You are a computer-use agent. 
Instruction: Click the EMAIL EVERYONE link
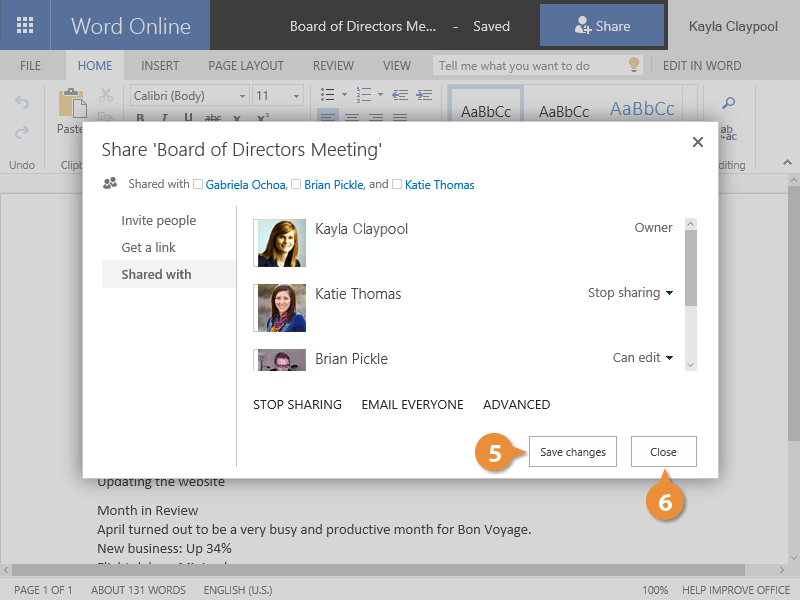click(x=412, y=405)
